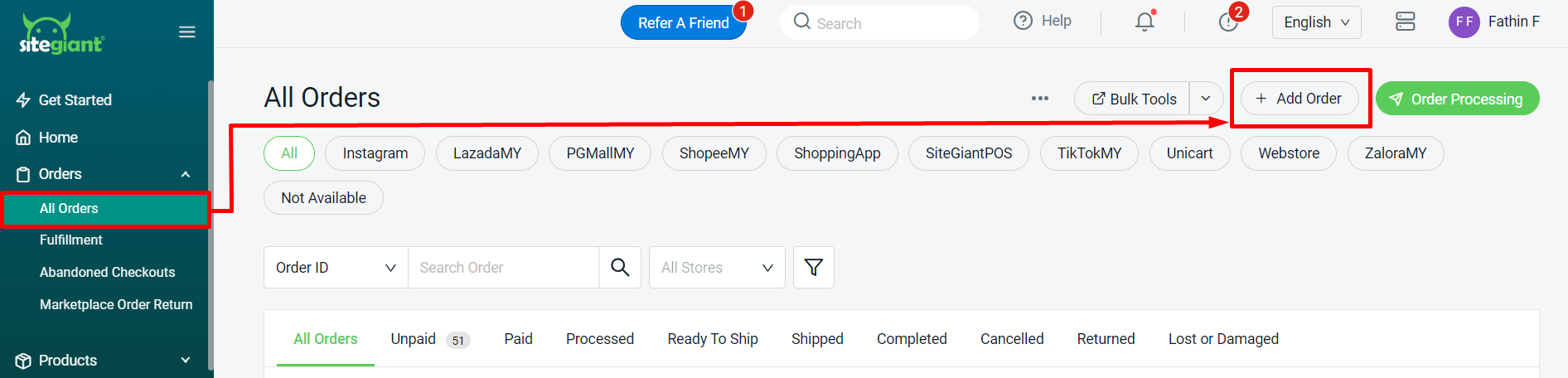The image size is (1568, 378).
Task: Open the notifications bell
Action: click(1145, 22)
